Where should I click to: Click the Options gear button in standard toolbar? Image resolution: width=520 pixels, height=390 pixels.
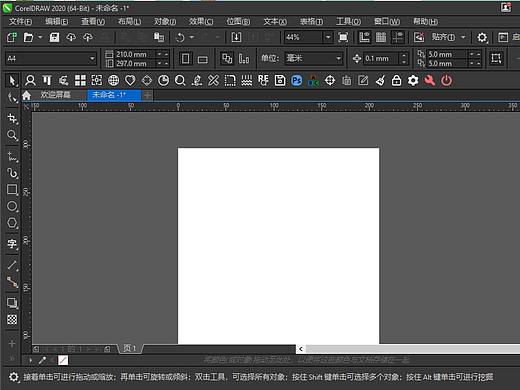(x=482, y=37)
